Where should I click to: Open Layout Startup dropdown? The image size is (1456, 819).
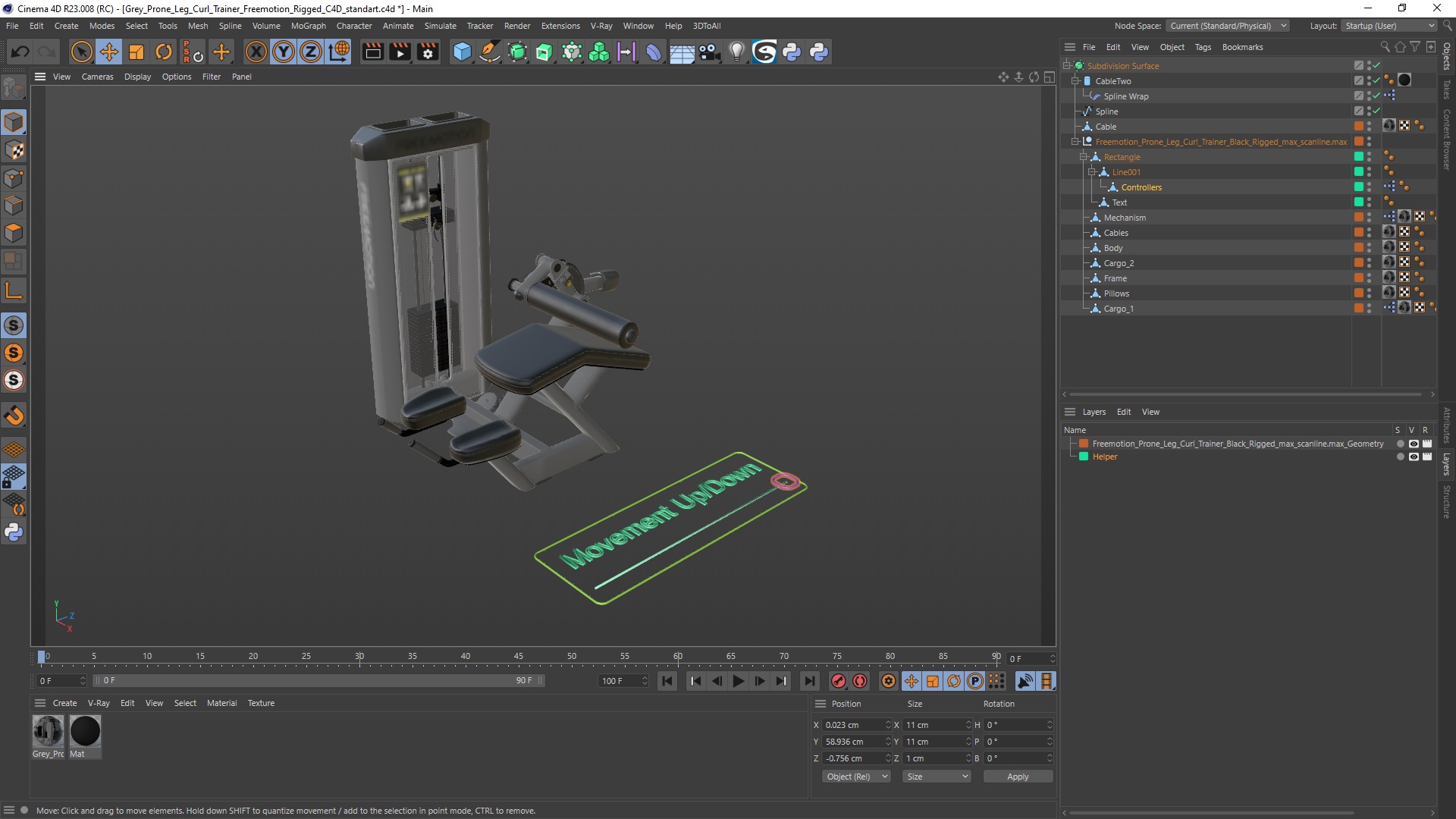(1389, 26)
